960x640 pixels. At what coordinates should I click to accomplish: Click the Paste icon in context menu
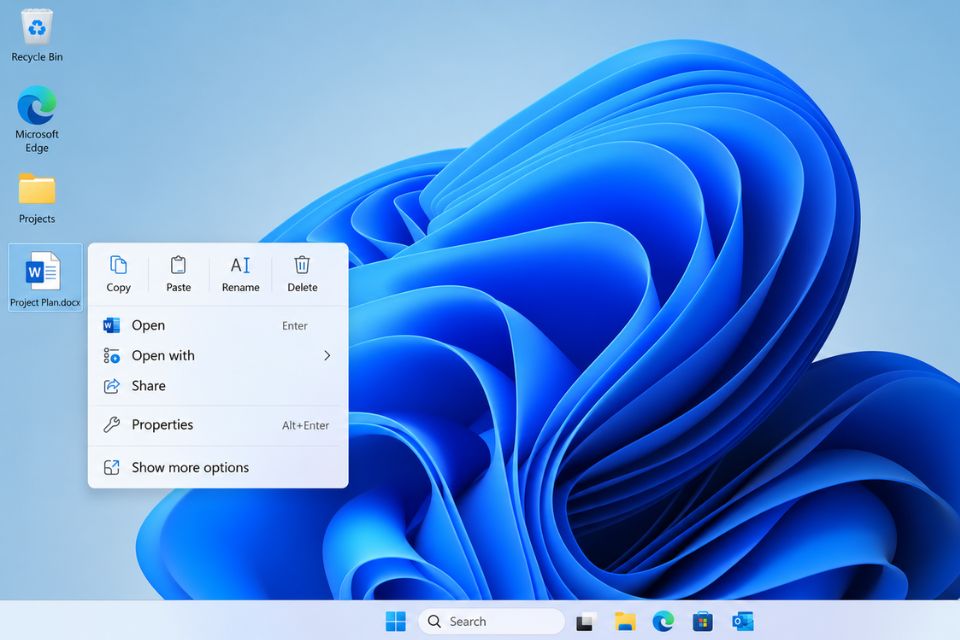click(x=178, y=274)
